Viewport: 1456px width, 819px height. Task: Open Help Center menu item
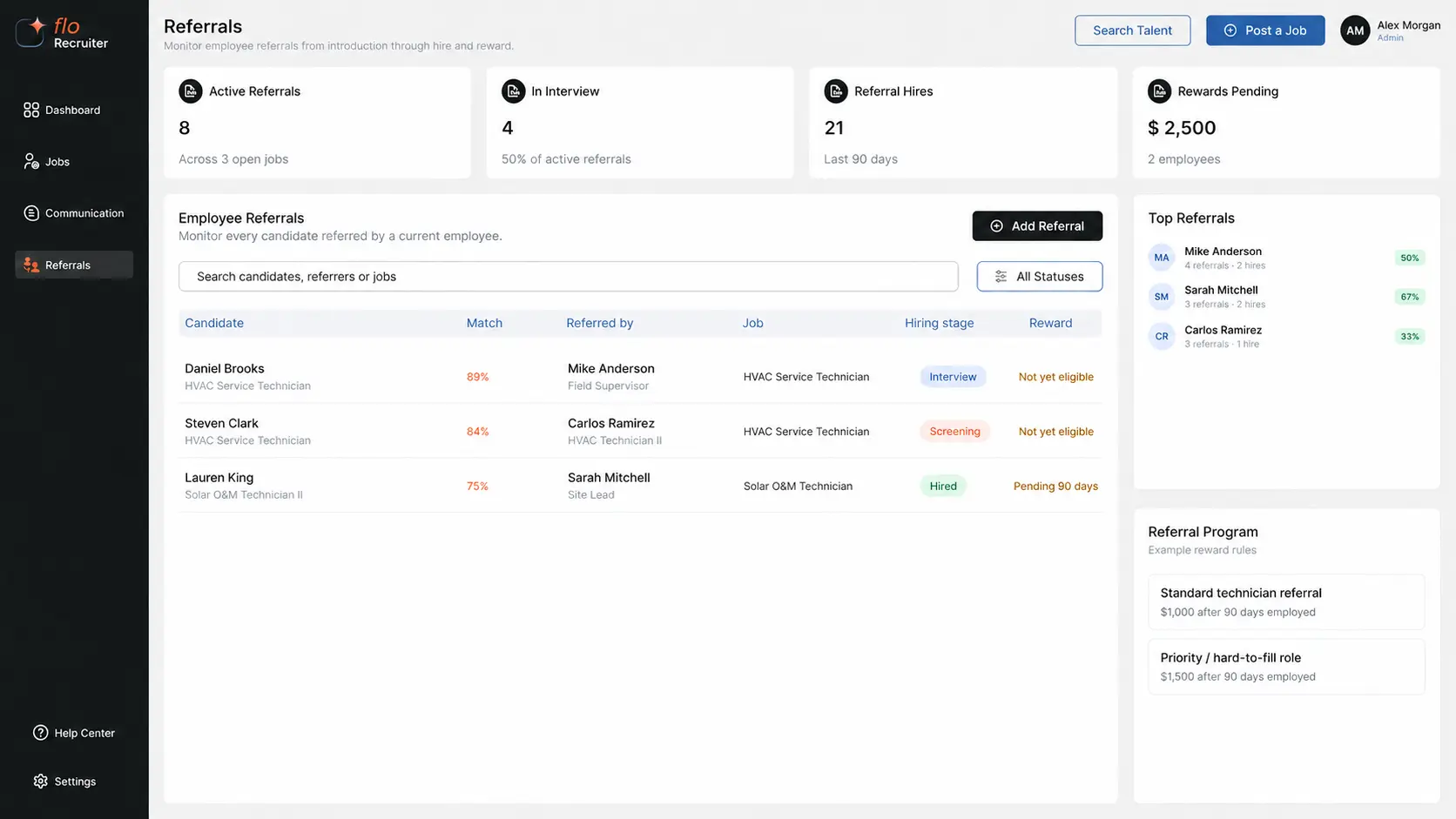(74, 733)
